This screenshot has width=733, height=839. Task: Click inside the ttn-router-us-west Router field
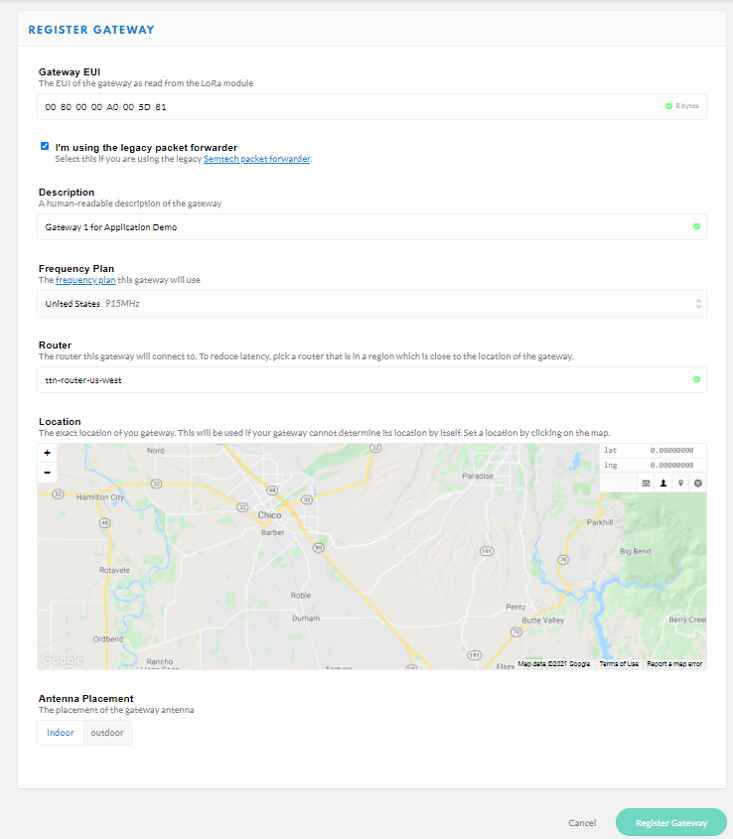point(300,379)
